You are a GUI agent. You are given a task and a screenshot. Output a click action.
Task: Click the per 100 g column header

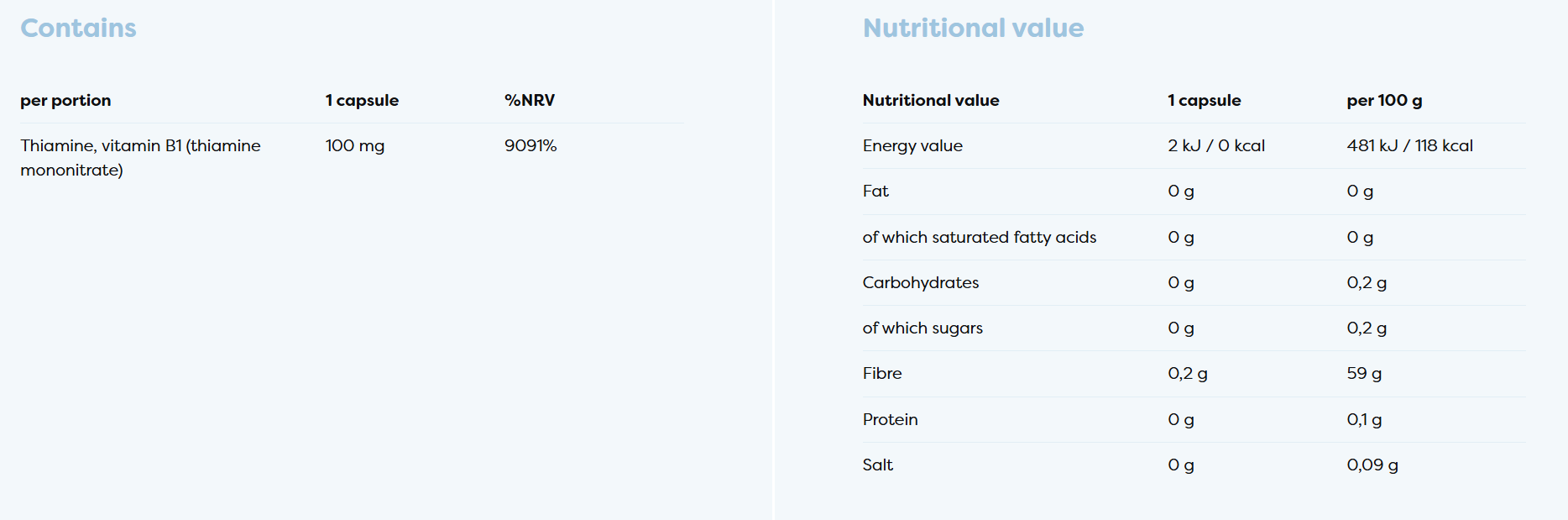(x=1383, y=100)
